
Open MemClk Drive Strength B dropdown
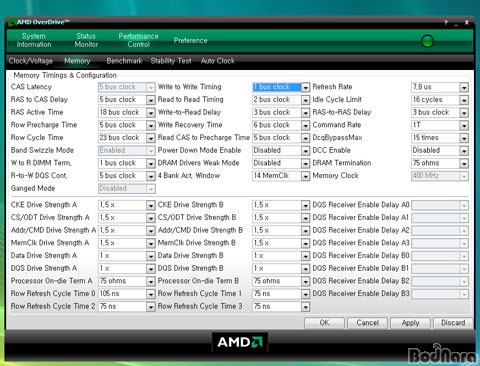tap(305, 243)
